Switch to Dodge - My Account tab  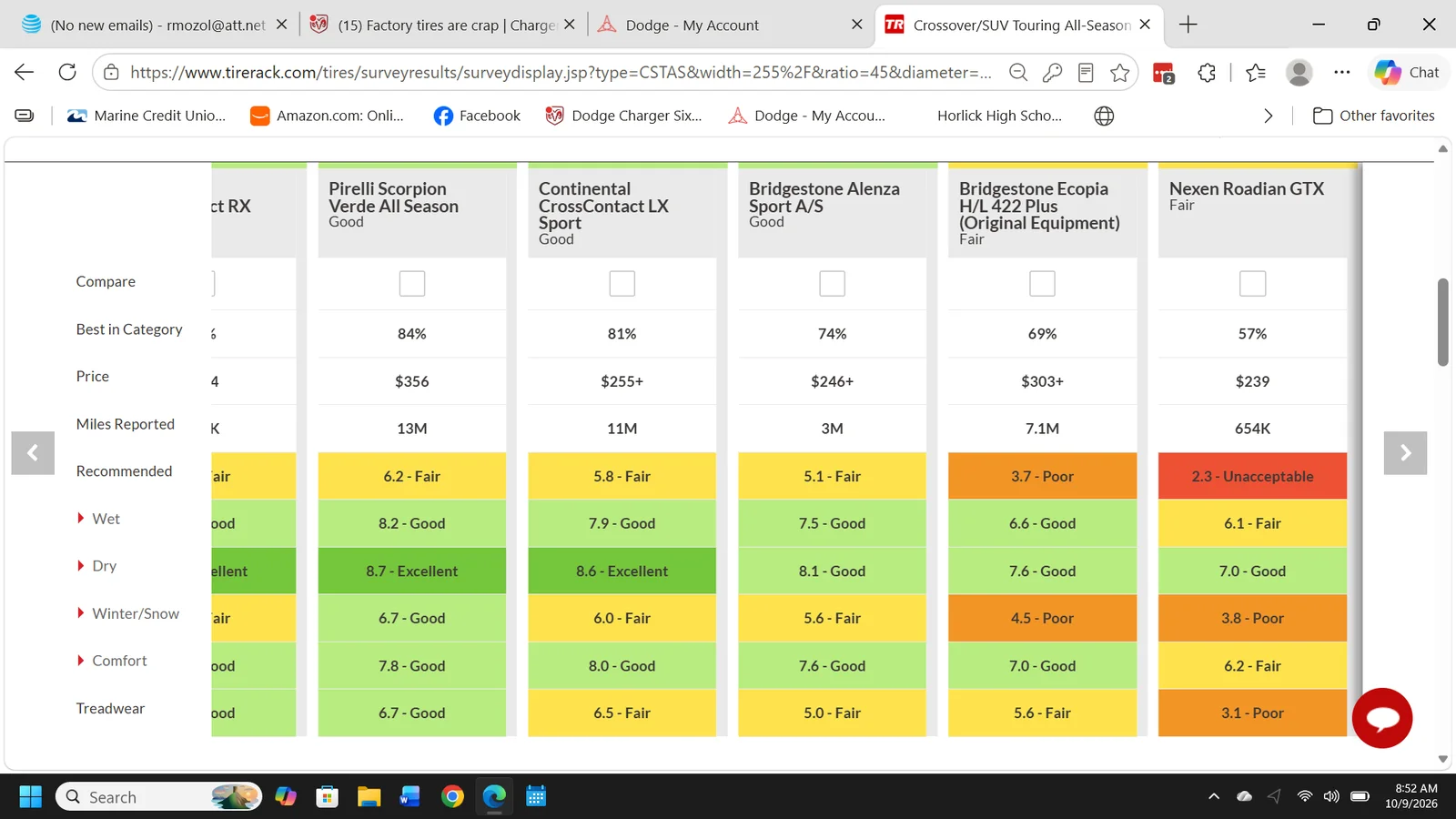point(729,25)
